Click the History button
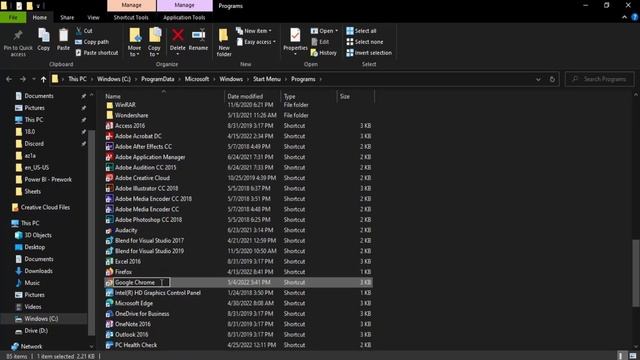Viewport: 640px width, 360px height. pyautogui.click(x=324, y=53)
